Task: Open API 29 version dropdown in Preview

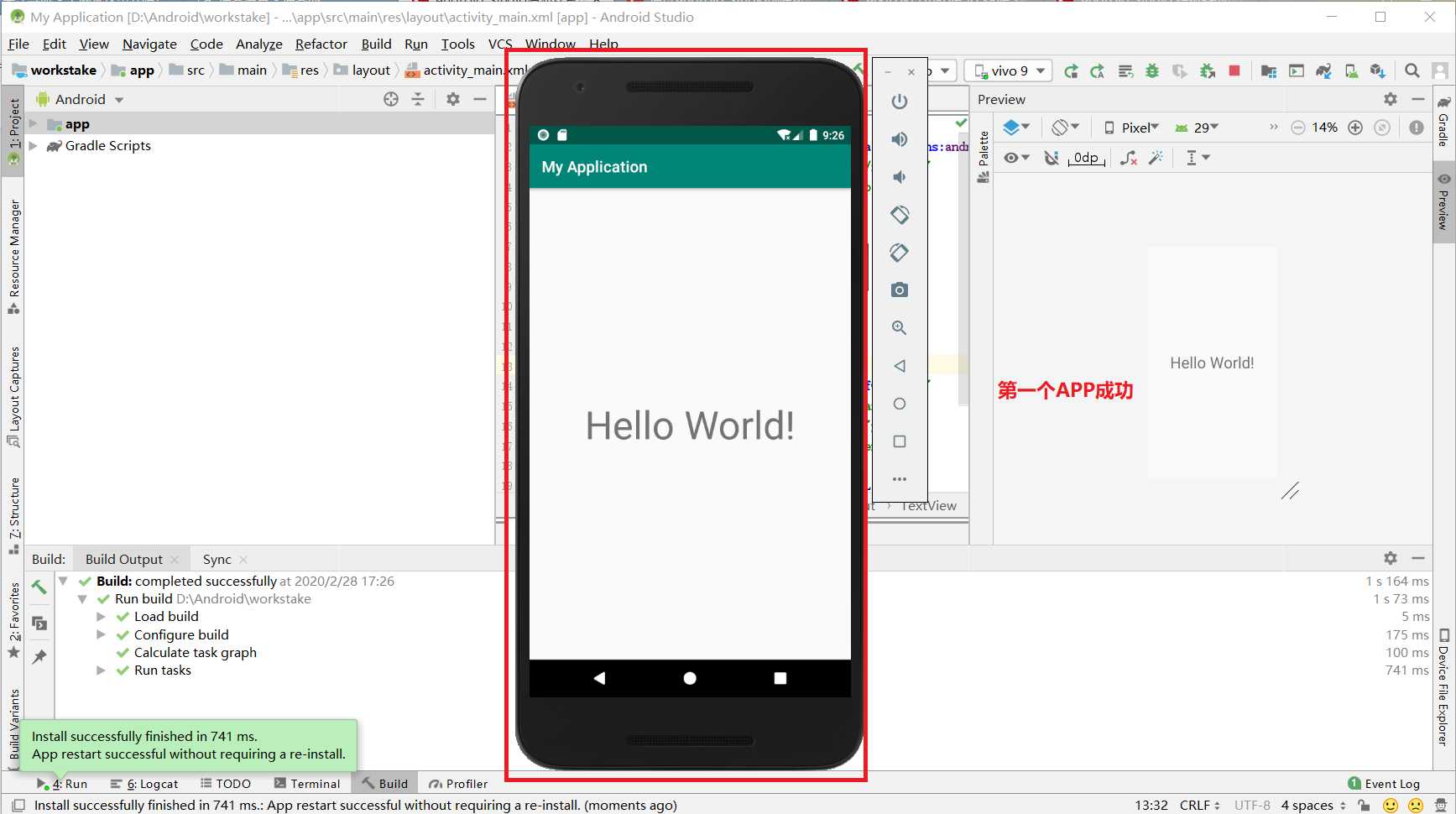Action: click(1197, 128)
